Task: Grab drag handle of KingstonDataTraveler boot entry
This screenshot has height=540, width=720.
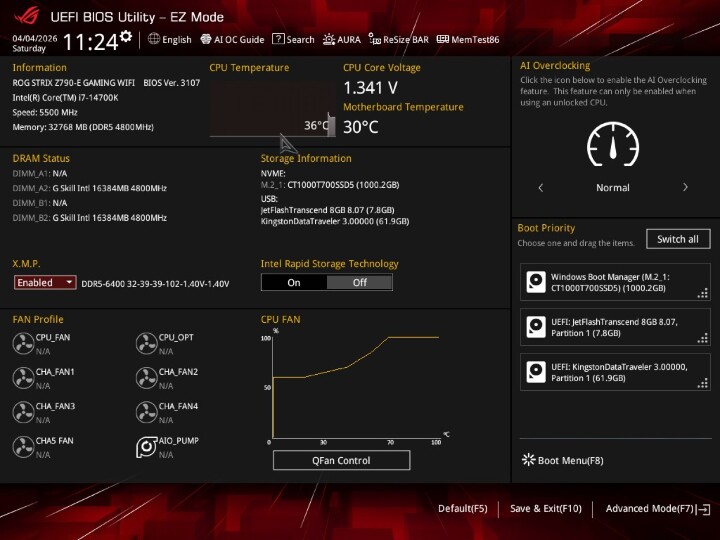Action: (703, 383)
